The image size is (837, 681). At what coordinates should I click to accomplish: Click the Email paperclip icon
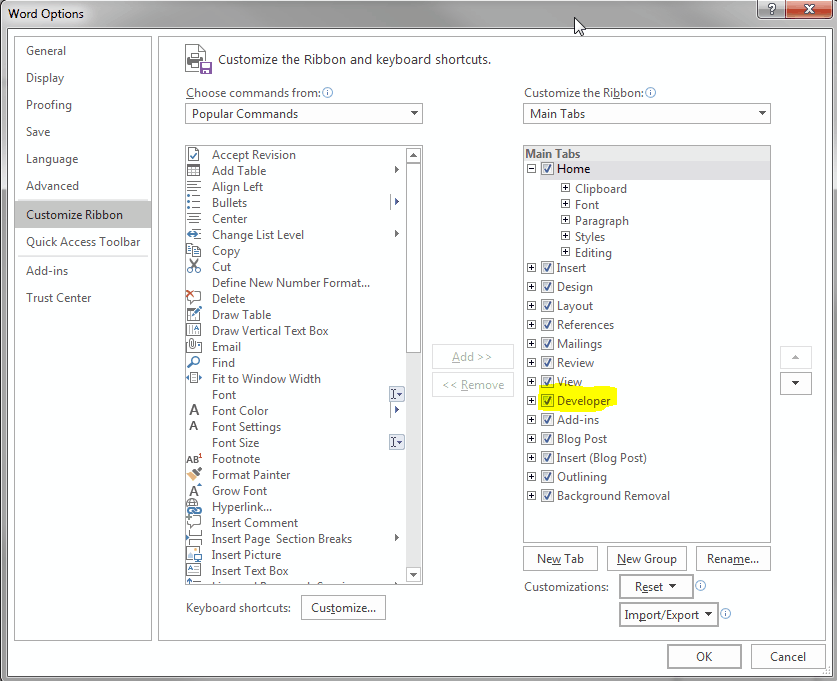[194, 346]
